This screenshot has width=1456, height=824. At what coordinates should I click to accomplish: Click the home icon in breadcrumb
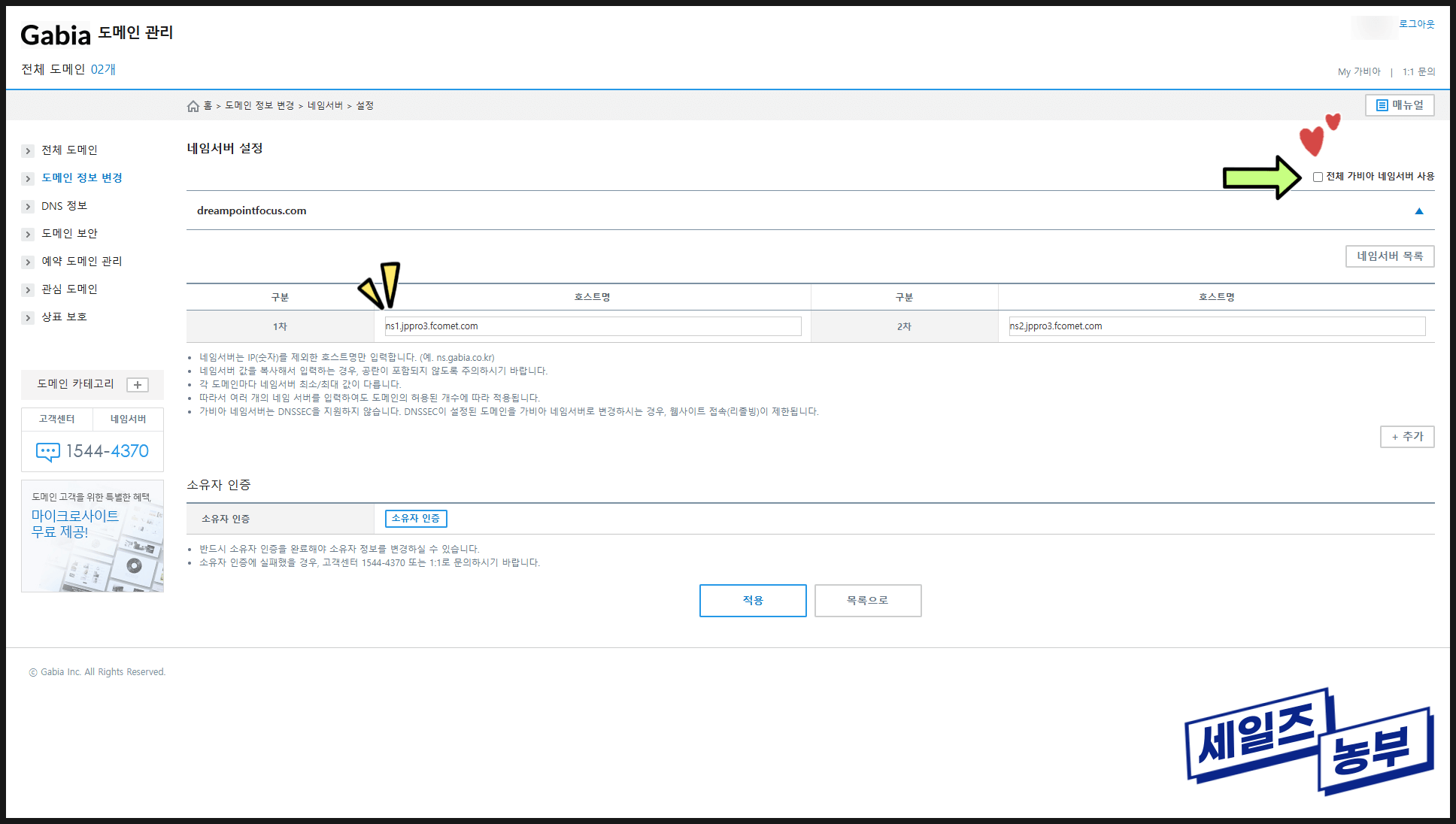pos(193,106)
